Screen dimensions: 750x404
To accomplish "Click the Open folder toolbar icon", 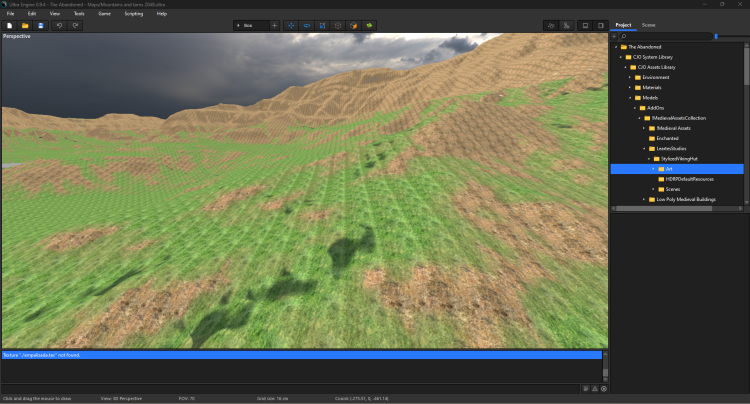I will [25, 25].
